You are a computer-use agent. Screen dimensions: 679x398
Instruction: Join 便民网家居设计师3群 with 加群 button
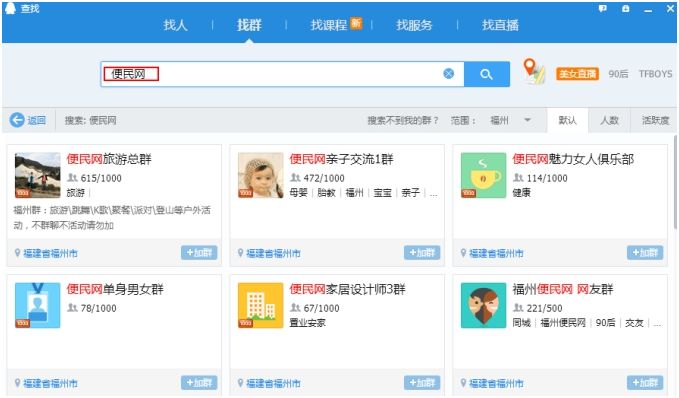[422, 383]
